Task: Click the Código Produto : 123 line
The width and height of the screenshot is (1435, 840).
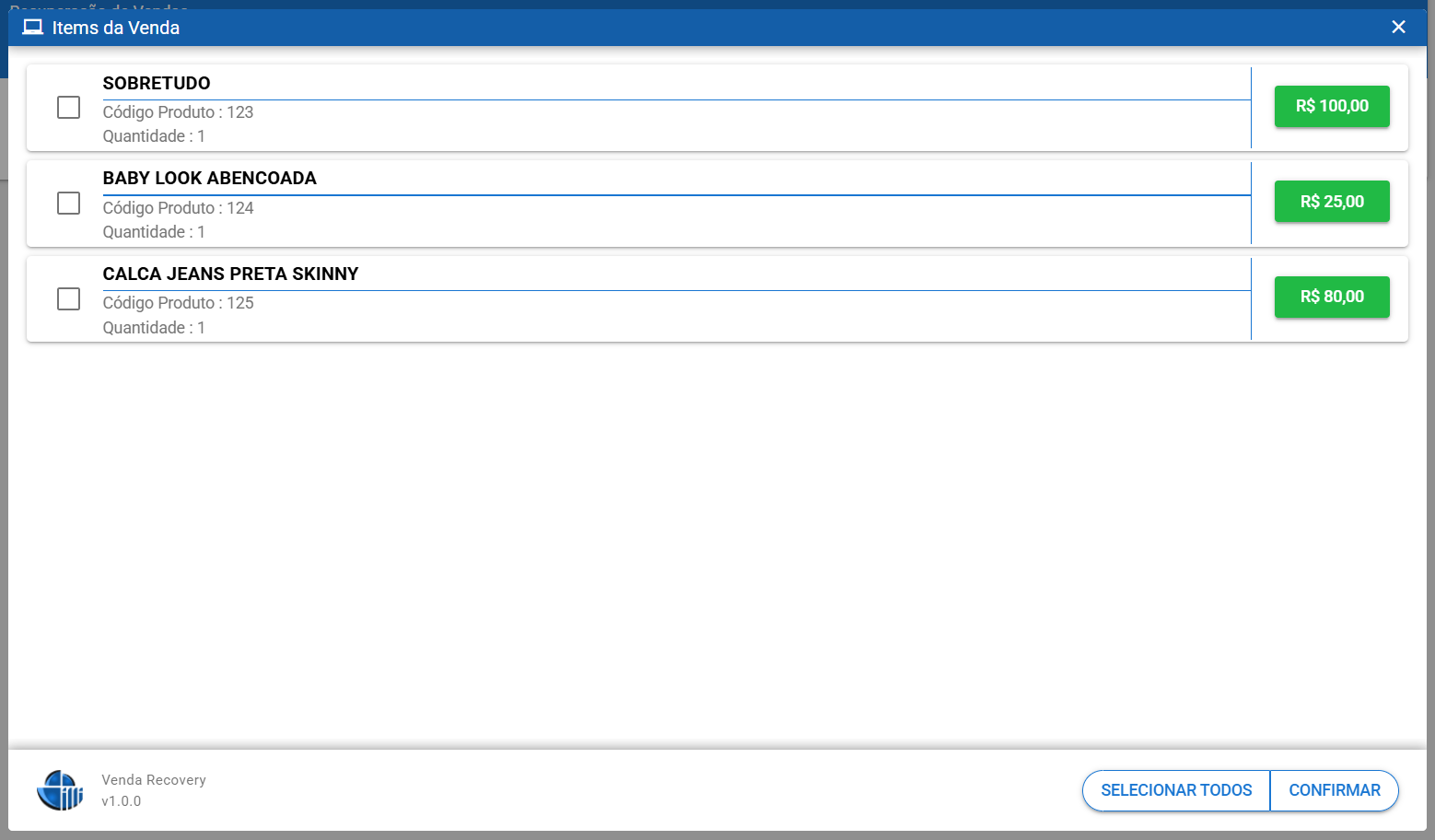Action: (178, 112)
